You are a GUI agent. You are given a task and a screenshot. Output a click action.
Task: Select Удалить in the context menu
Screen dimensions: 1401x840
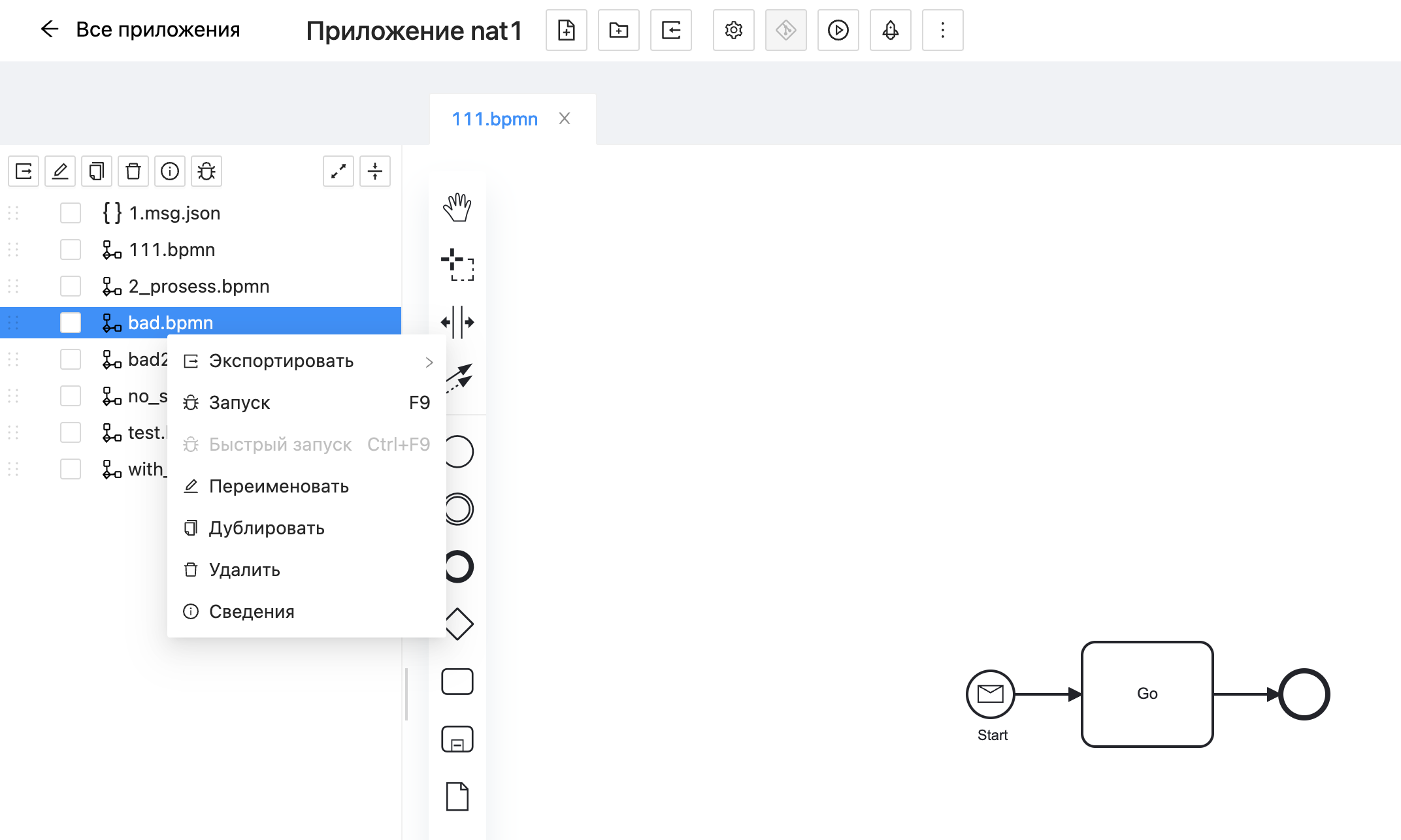point(244,570)
